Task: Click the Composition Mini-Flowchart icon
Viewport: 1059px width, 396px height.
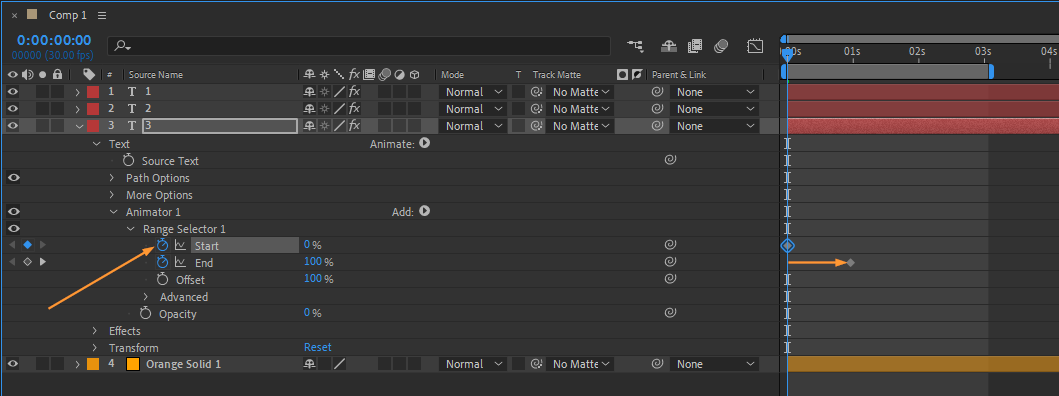Action: pos(635,46)
